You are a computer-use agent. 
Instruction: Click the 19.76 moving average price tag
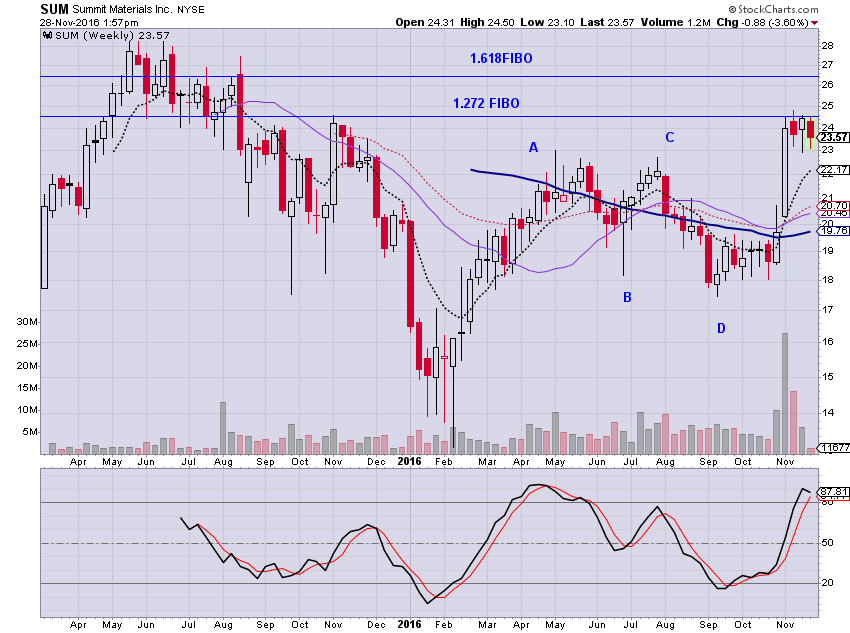[x=834, y=231]
